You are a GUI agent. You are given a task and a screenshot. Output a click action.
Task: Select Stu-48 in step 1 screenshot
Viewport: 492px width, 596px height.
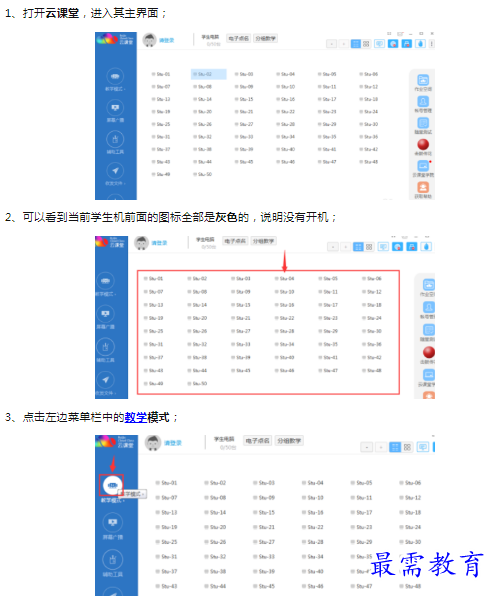coord(368,162)
